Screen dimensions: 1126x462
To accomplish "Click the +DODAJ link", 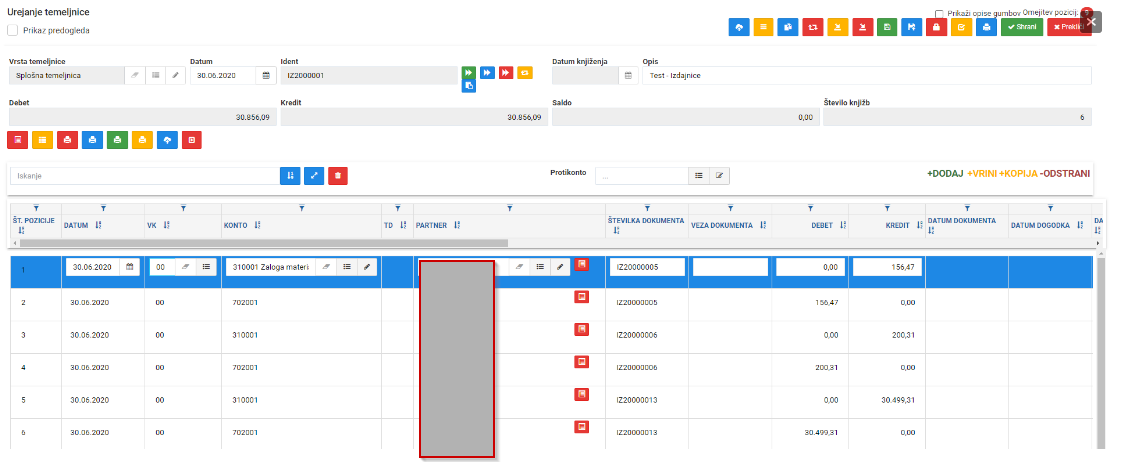I will click(945, 174).
